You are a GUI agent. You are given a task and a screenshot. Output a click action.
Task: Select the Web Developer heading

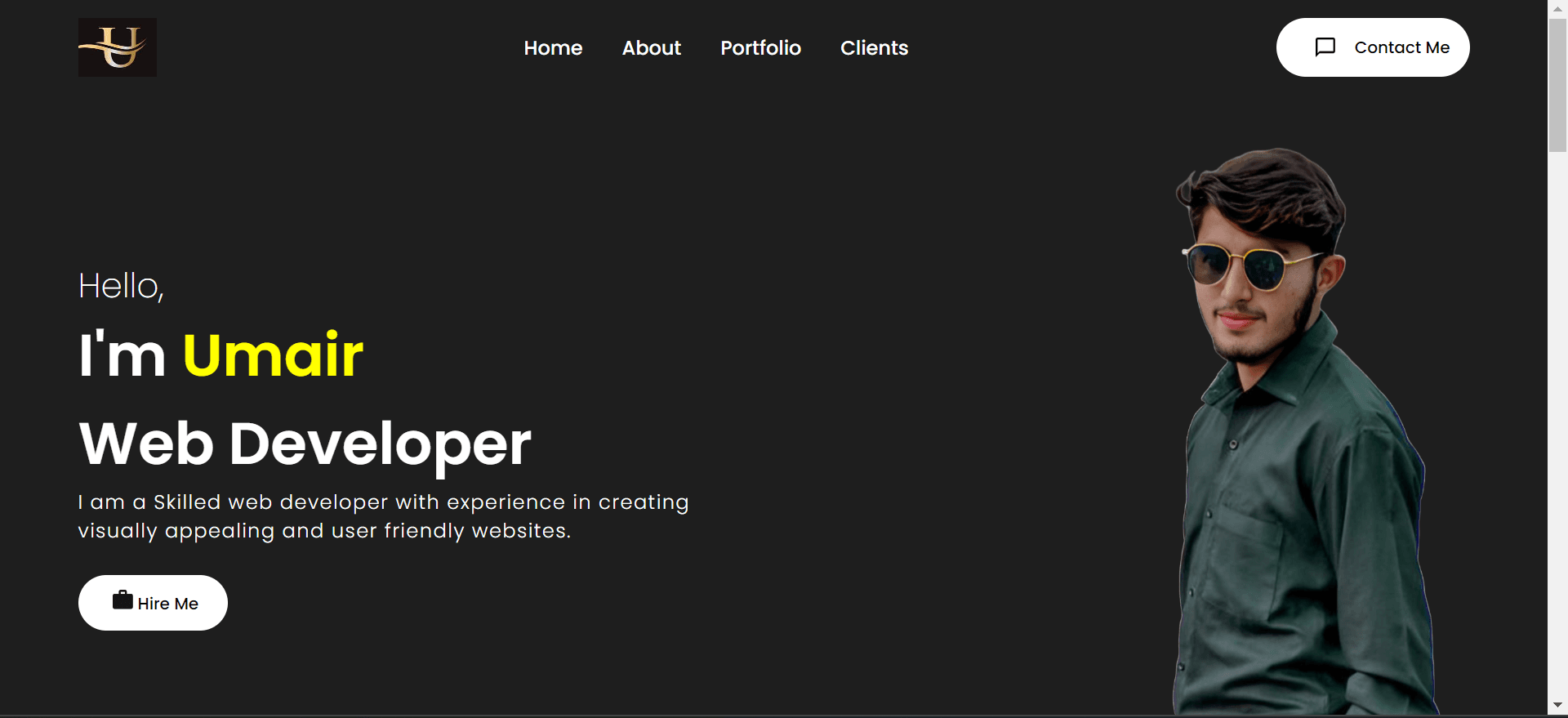point(305,444)
